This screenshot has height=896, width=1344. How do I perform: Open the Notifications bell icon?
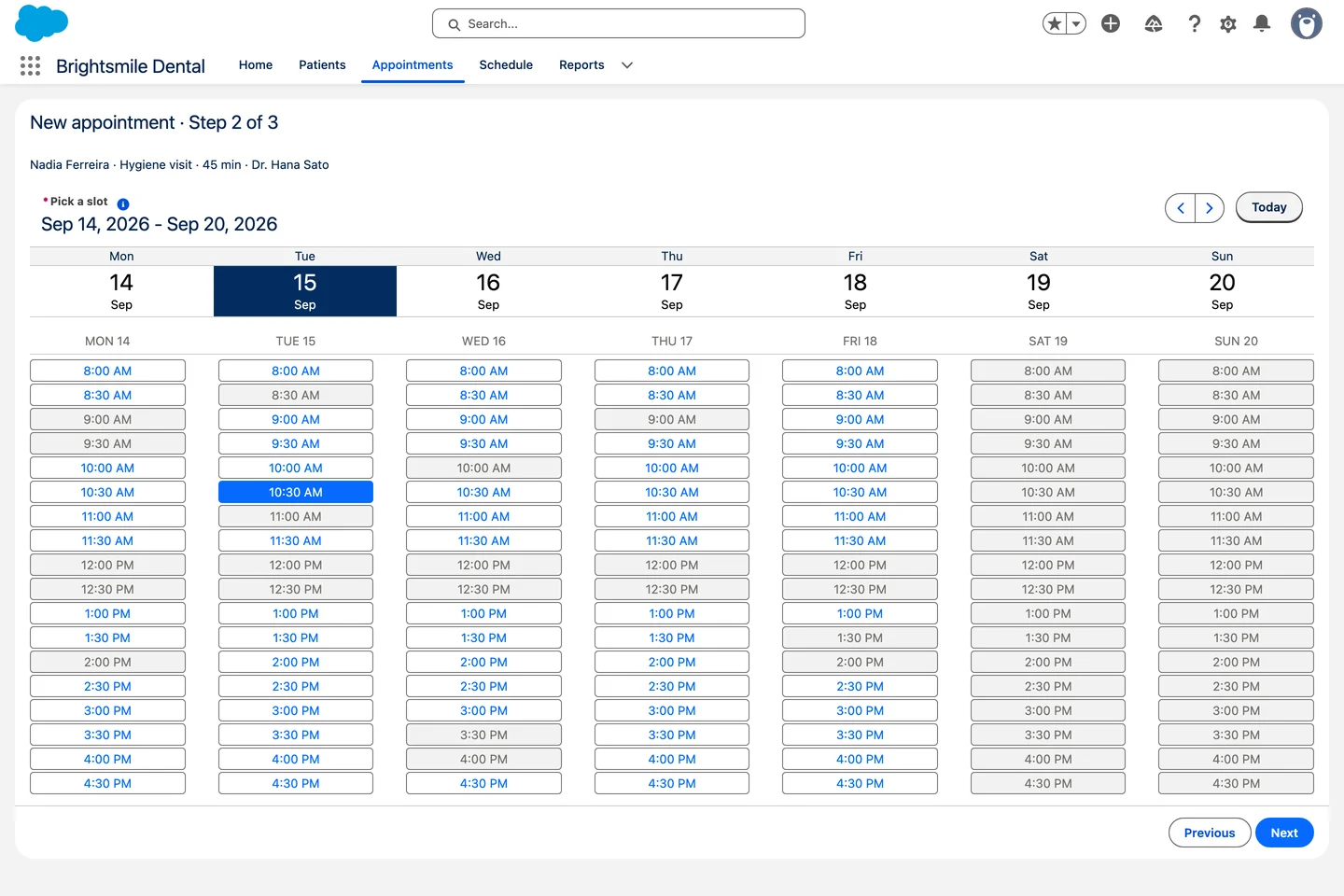click(x=1262, y=24)
